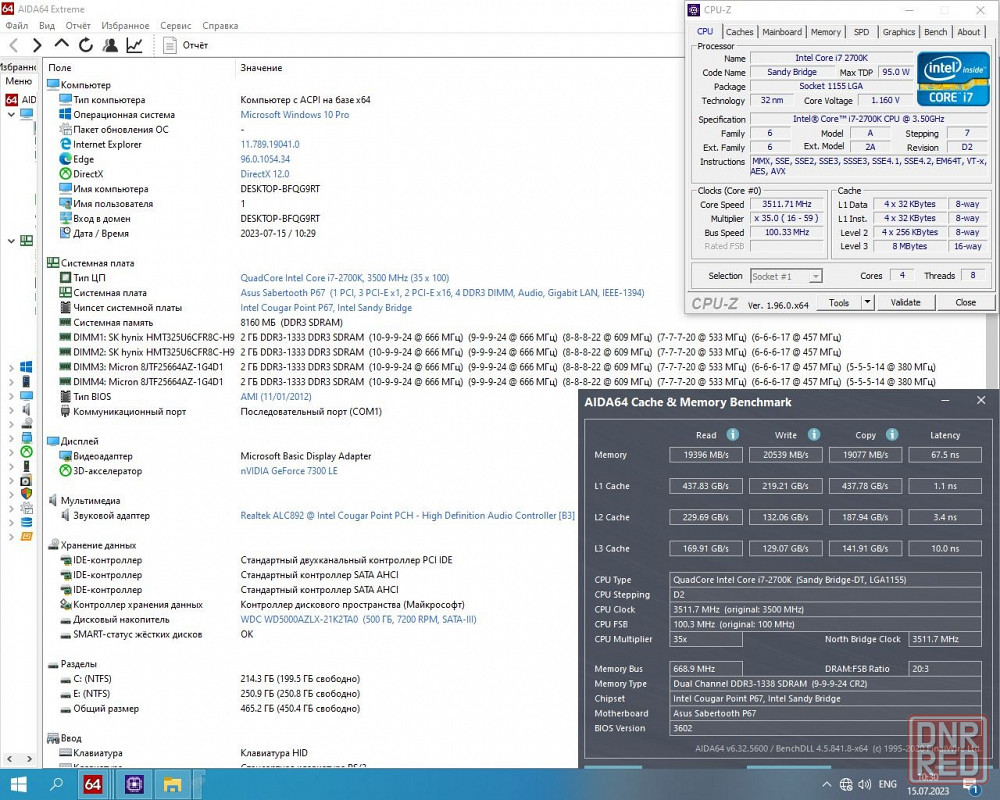
Task: Refresh the AIDA64 page
Action: tap(85, 45)
